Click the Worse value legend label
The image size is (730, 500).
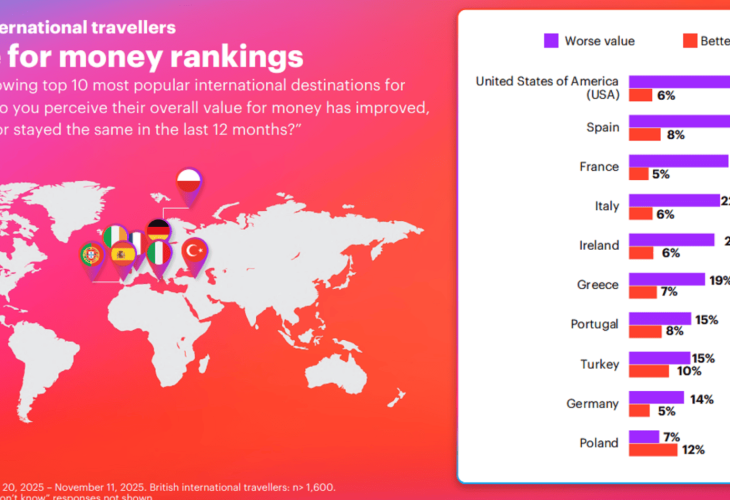click(599, 41)
